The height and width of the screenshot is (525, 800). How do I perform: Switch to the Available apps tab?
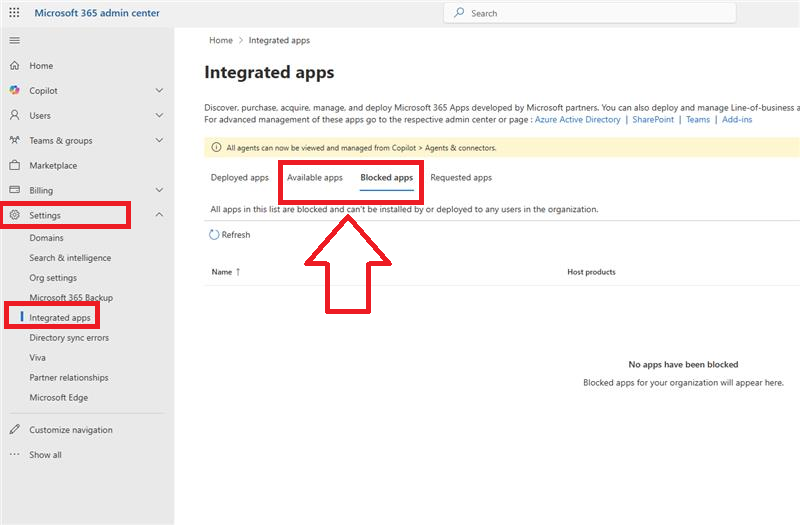pyautogui.click(x=315, y=178)
